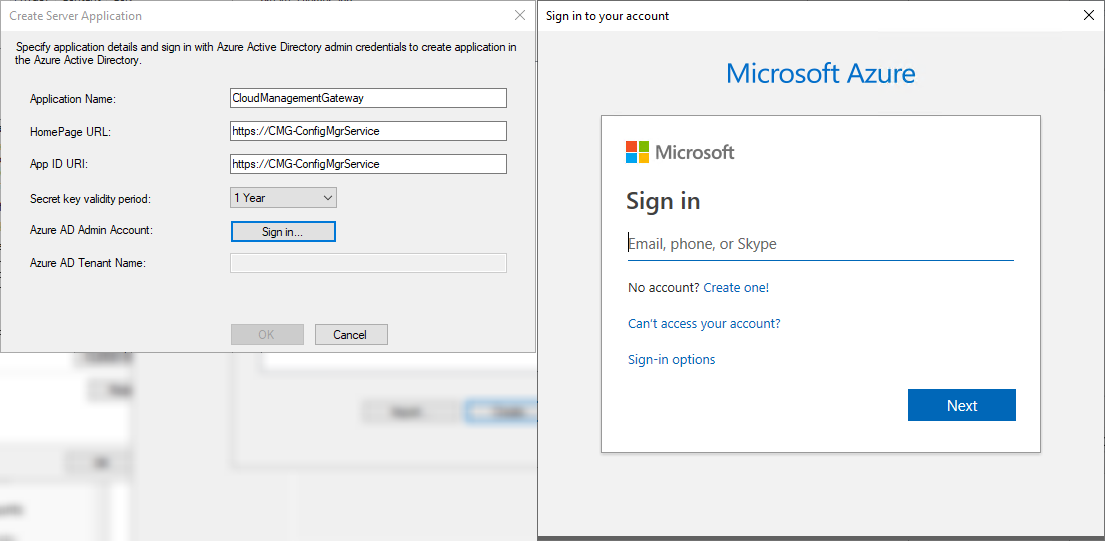Edit the HomePage URL field
Screen dimensions: 1105x541
pos(368,131)
